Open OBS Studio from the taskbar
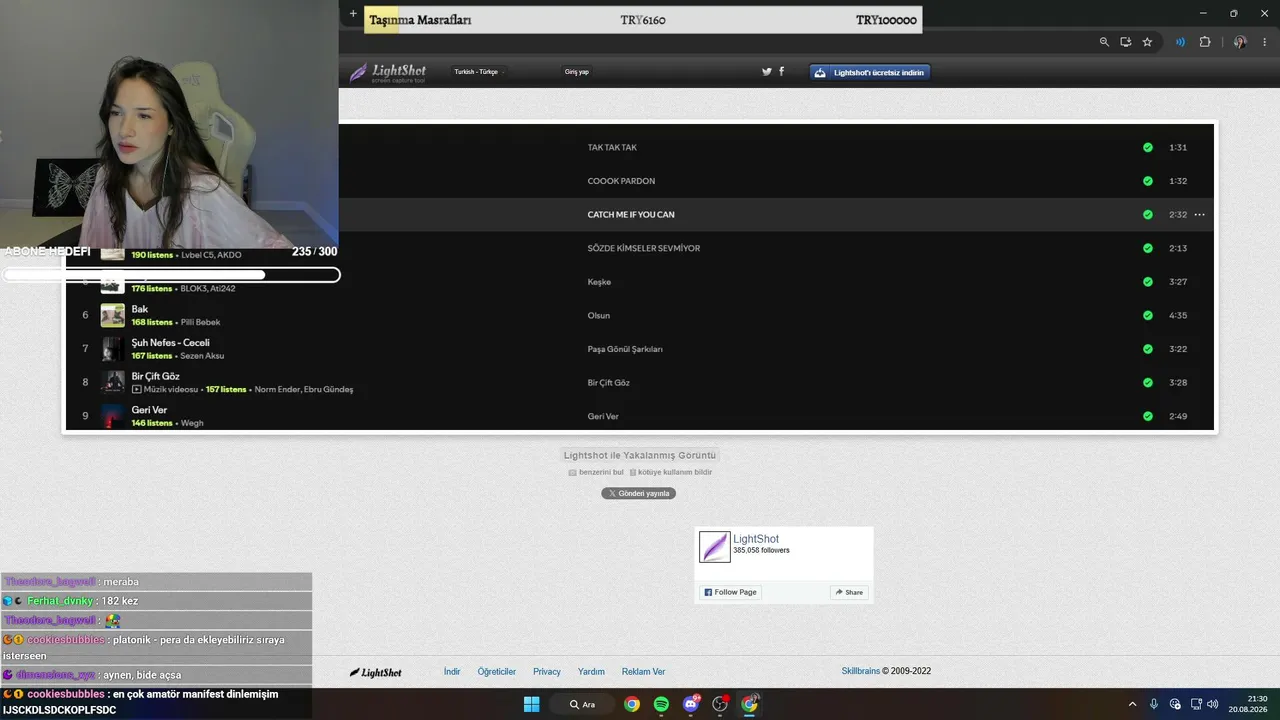Screen dimensions: 1280x720 pyautogui.click(x=720, y=704)
